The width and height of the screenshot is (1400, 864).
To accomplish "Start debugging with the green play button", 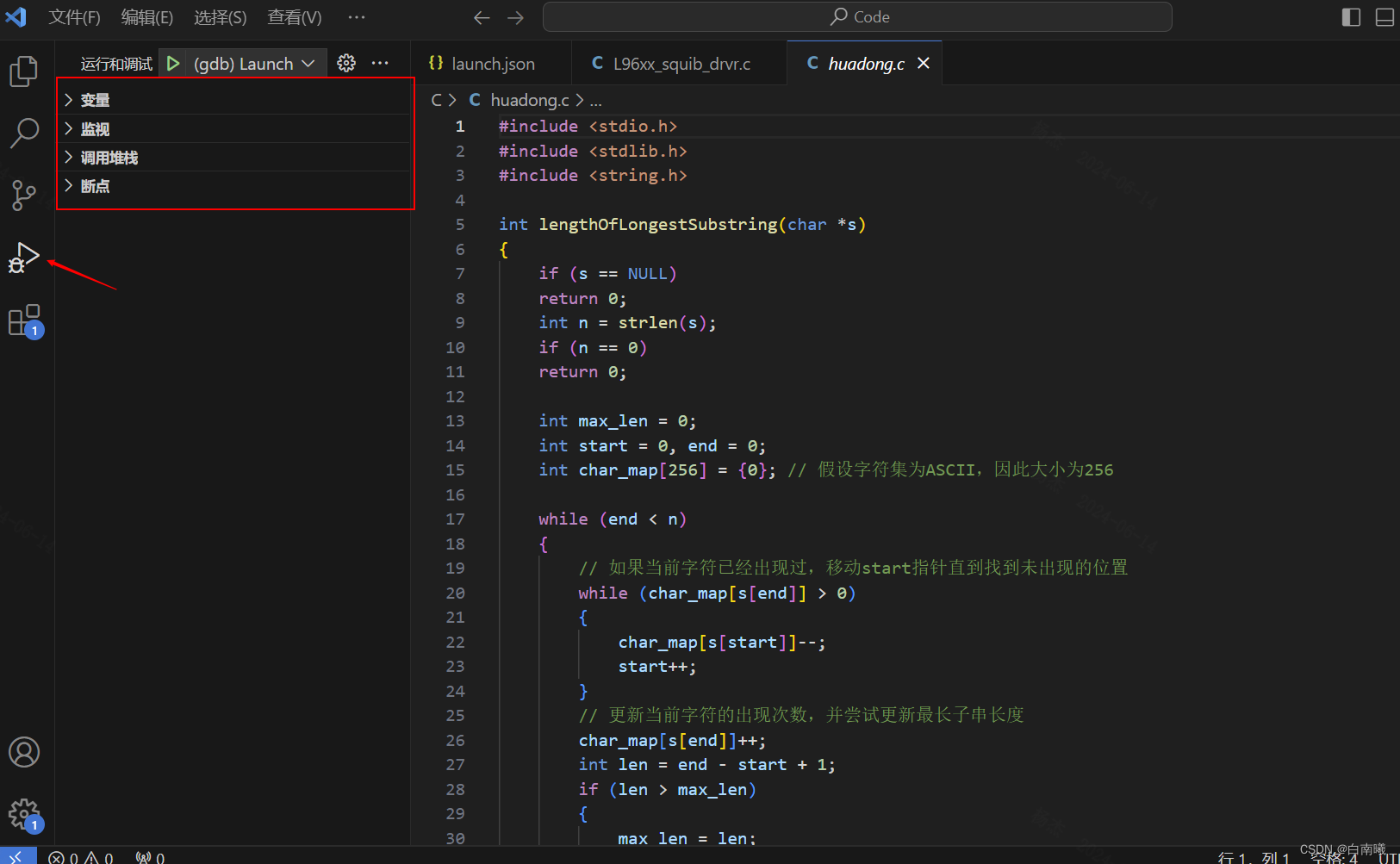I will (172, 62).
